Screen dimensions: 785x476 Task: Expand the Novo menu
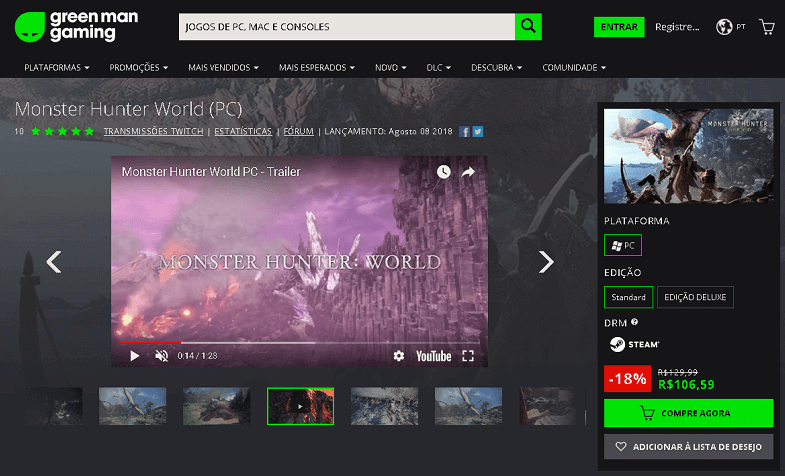point(390,68)
